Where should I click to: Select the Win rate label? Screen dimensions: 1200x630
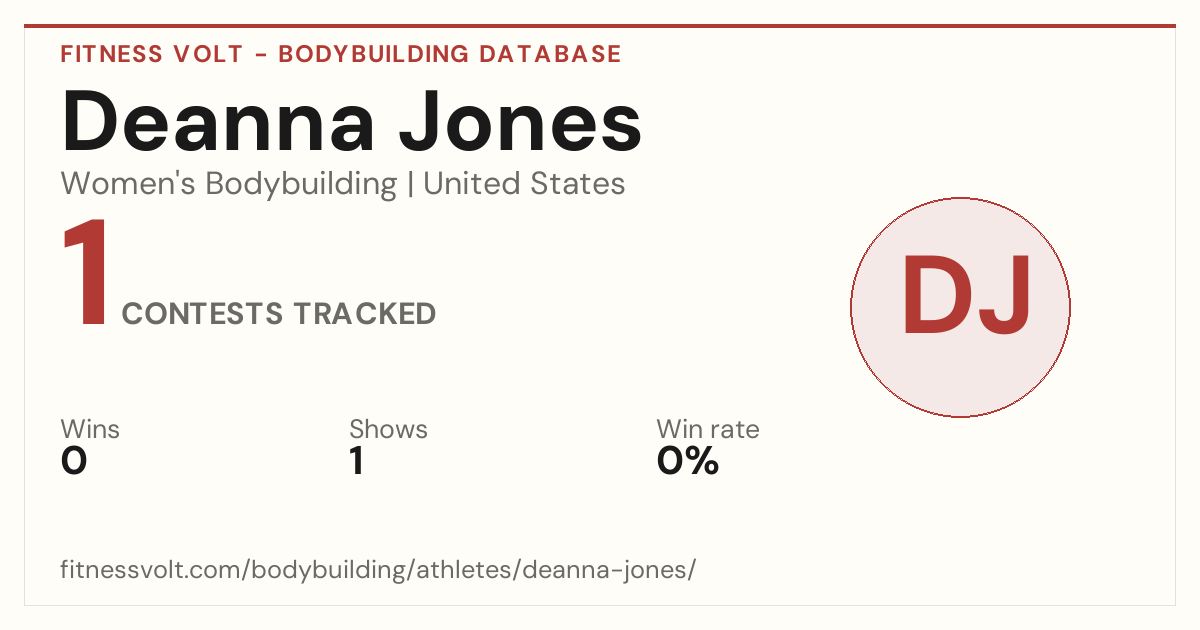coord(708,429)
